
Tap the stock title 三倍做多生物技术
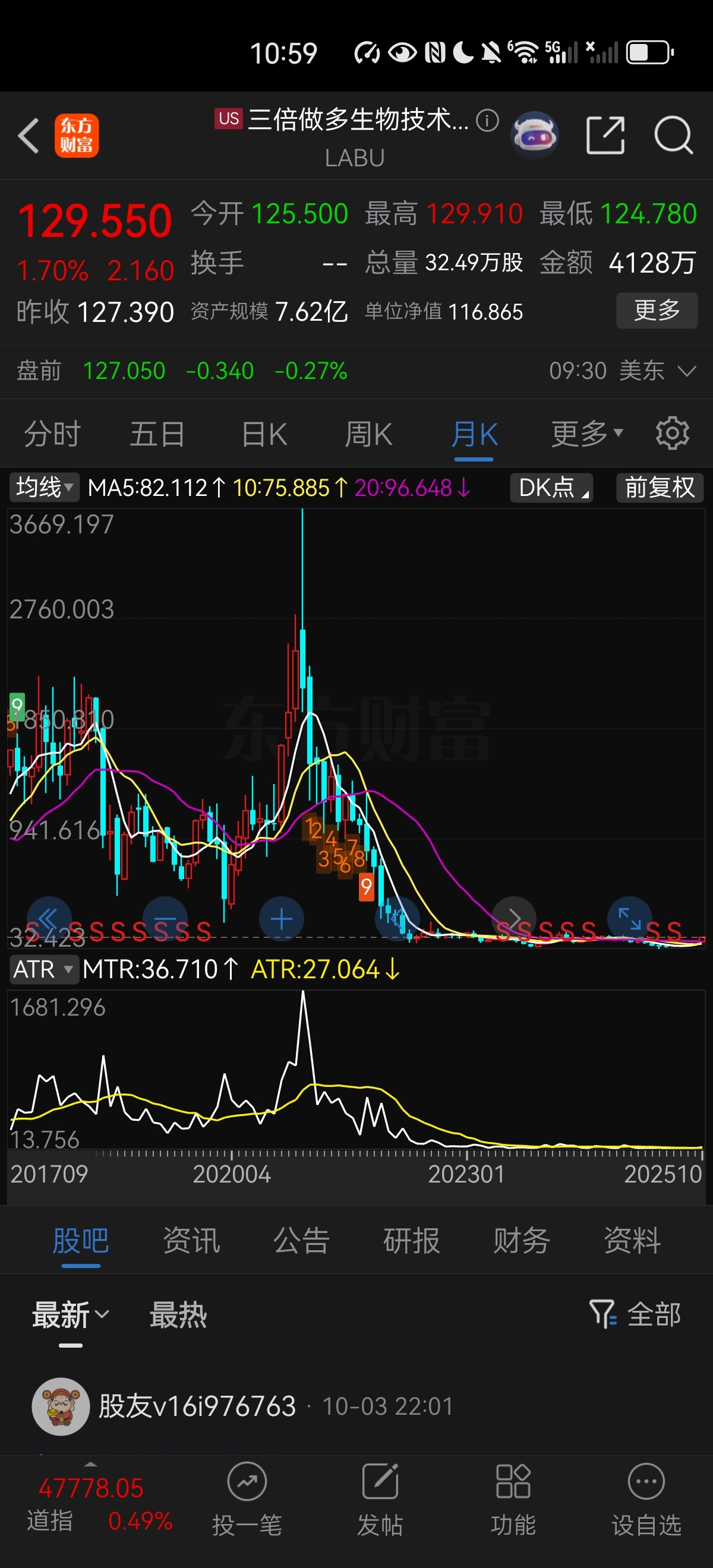(359, 119)
